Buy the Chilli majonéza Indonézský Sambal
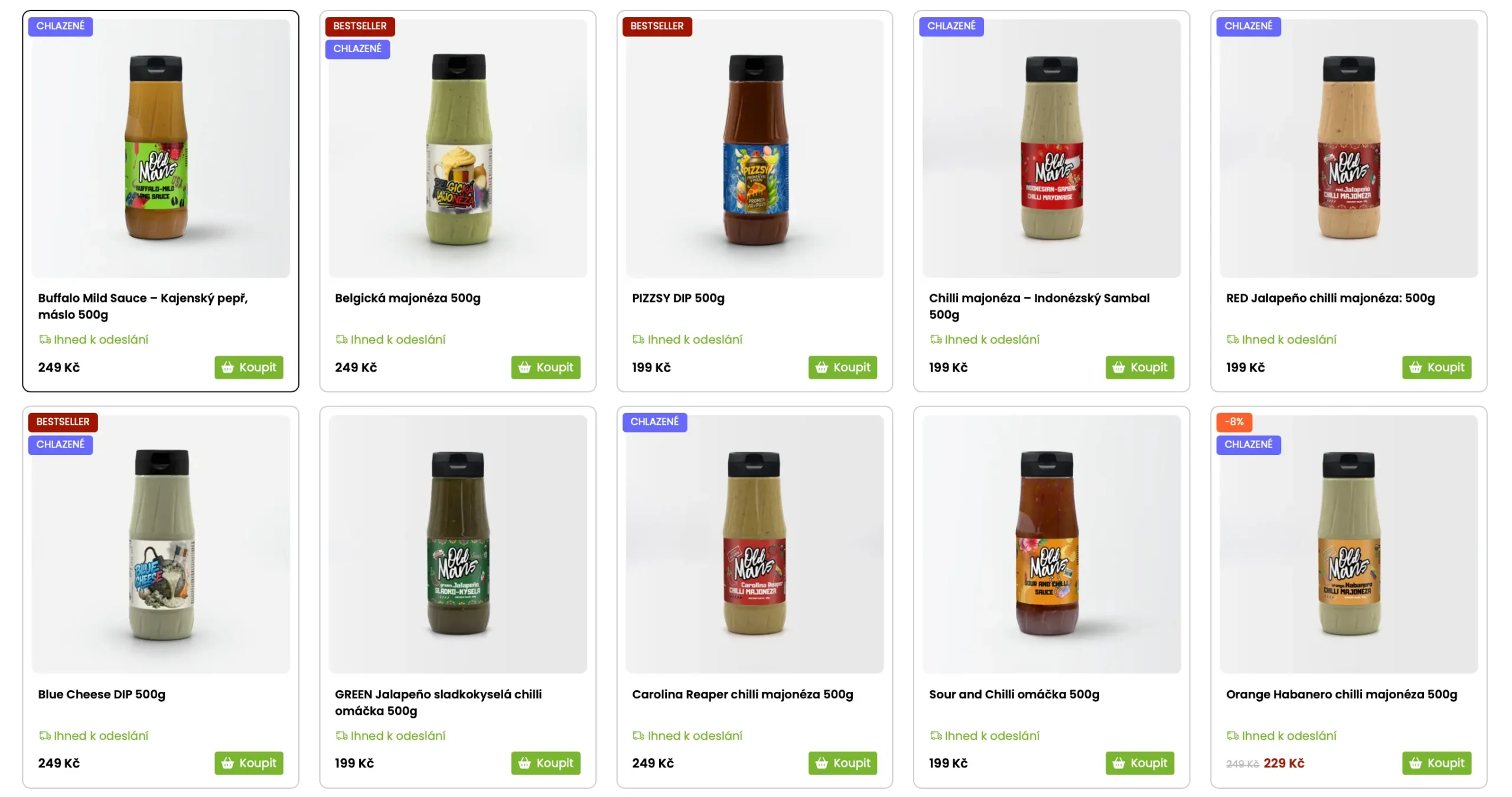Image resolution: width=1512 pixels, height=797 pixels. click(1139, 367)
